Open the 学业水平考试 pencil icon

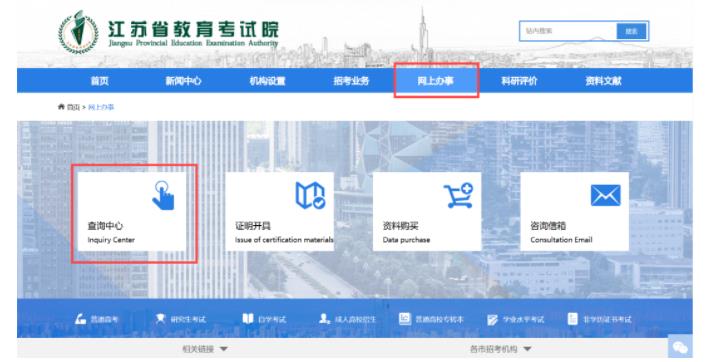[492, 319]
